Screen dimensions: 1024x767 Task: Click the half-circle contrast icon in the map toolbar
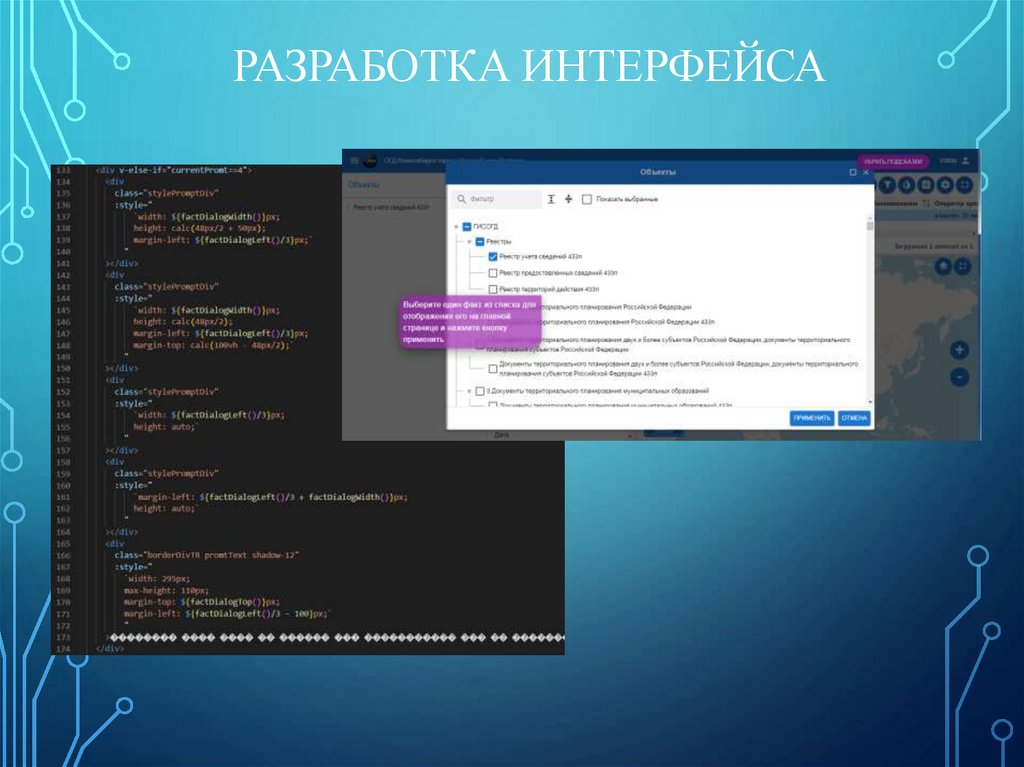[906, 185]
